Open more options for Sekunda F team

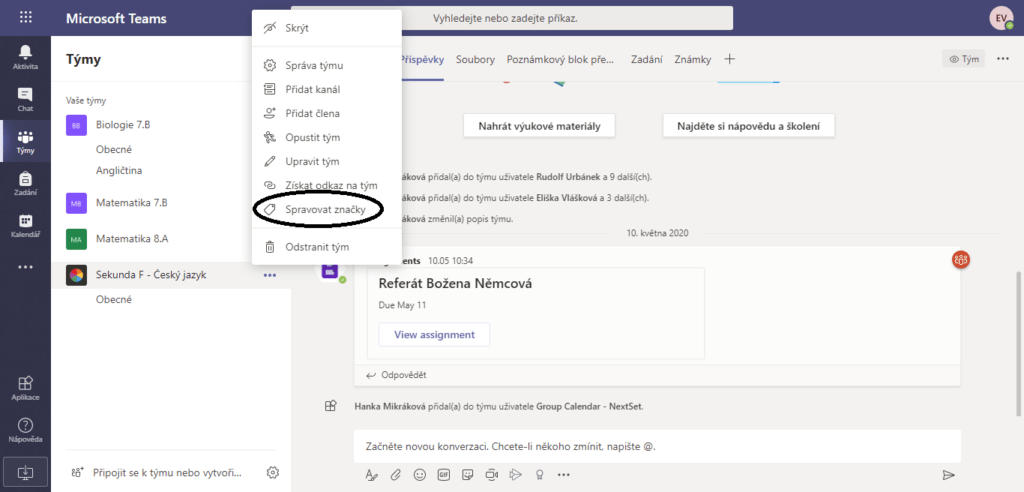[x=270, y=275]
